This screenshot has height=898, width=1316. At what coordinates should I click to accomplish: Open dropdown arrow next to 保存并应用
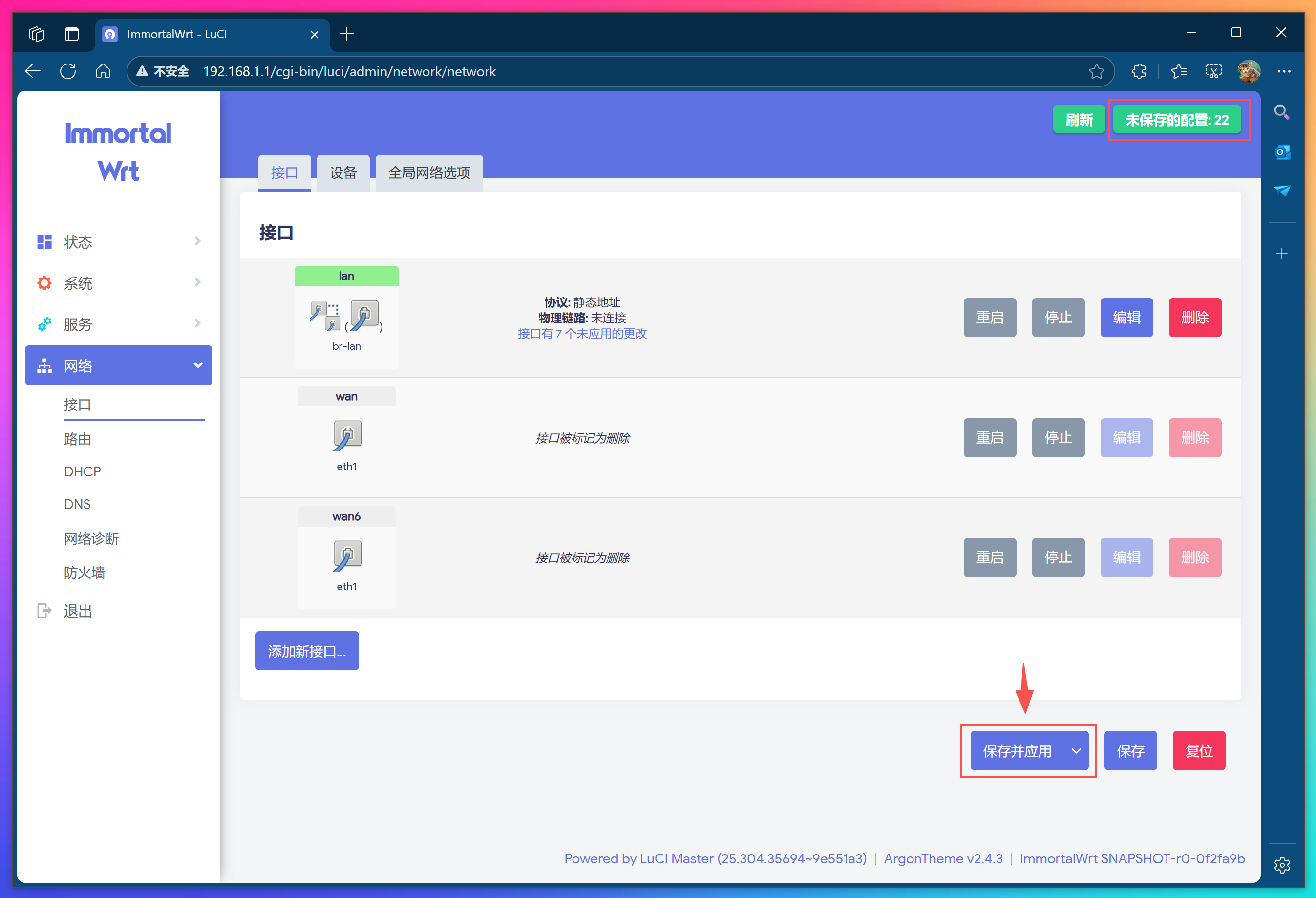pyautogui.click(x=1076, y=751)
